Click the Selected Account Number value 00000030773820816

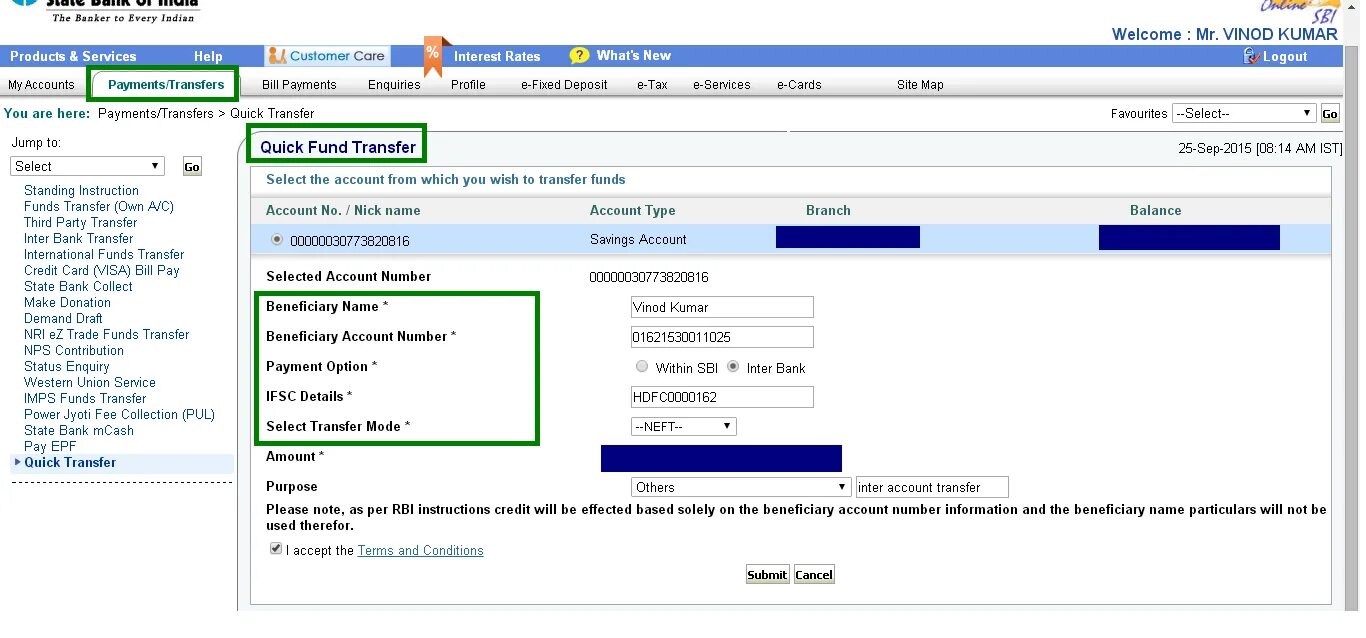(649, 277)
